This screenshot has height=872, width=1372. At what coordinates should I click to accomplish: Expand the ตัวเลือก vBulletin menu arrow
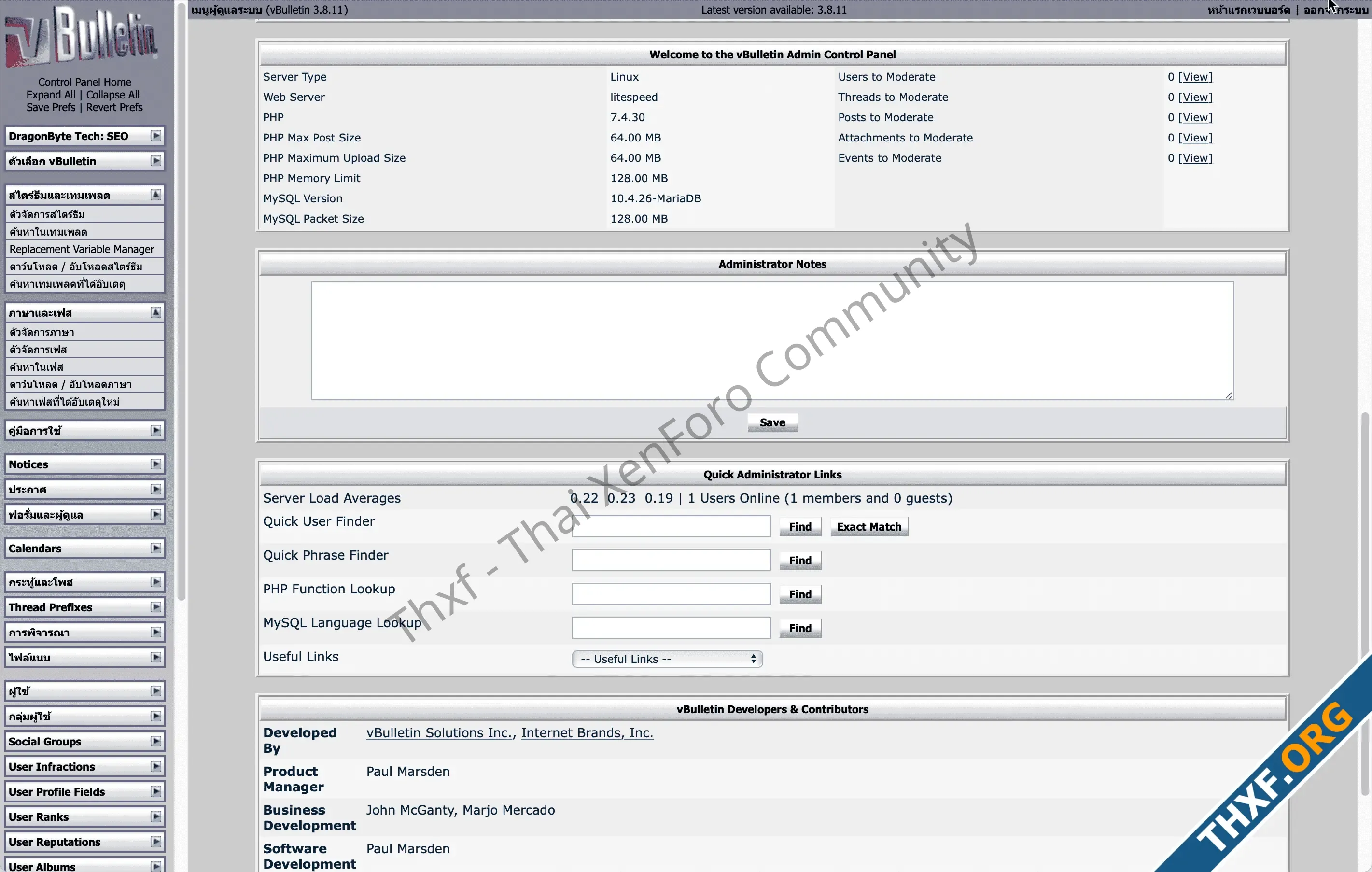tap(155, 161)
